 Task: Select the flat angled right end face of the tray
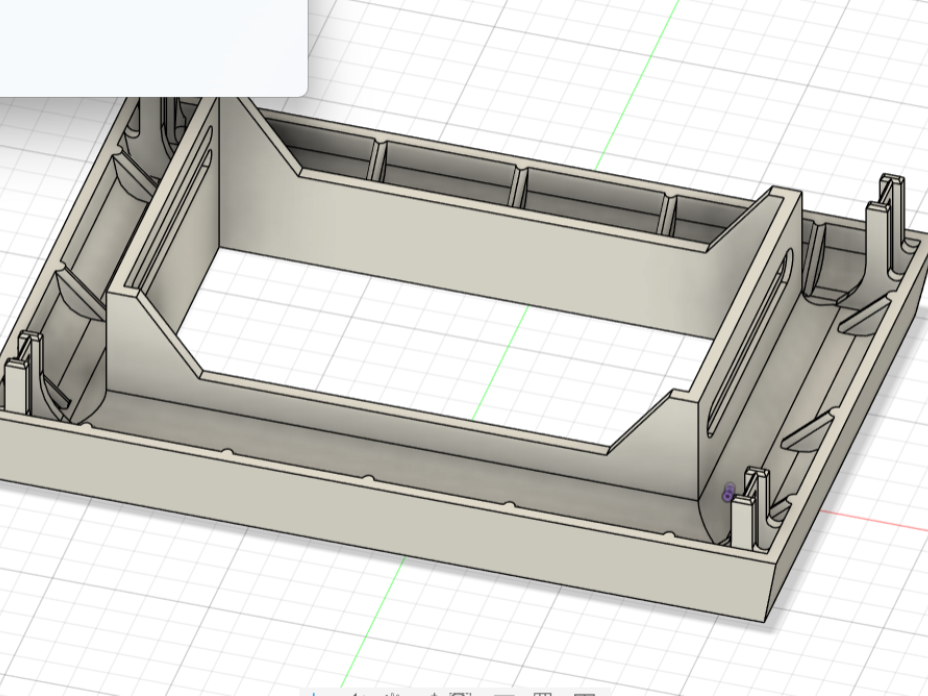[x=848, y=431]
